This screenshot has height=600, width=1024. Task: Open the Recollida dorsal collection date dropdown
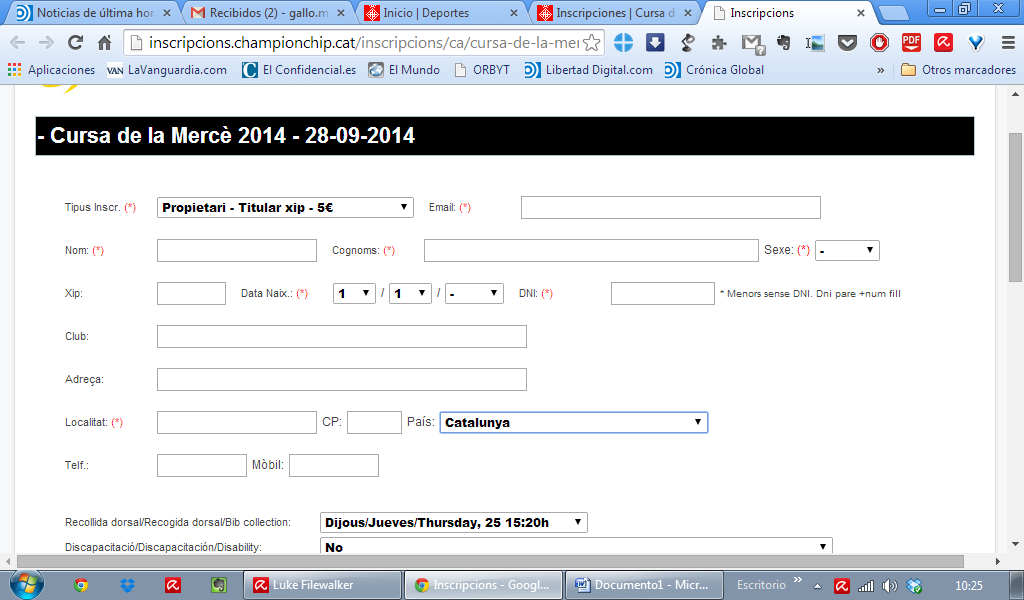pos(454,522)
